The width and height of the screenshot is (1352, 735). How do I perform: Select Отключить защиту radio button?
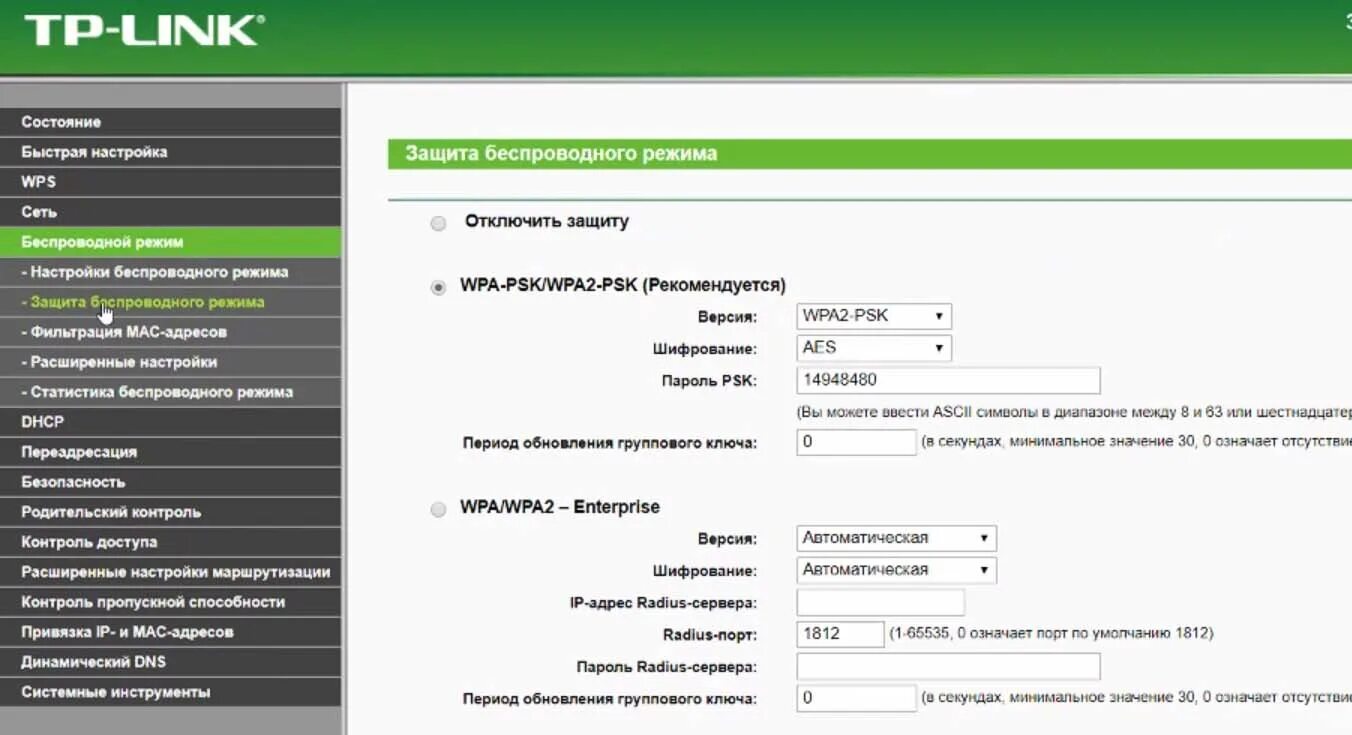point(438,223)
